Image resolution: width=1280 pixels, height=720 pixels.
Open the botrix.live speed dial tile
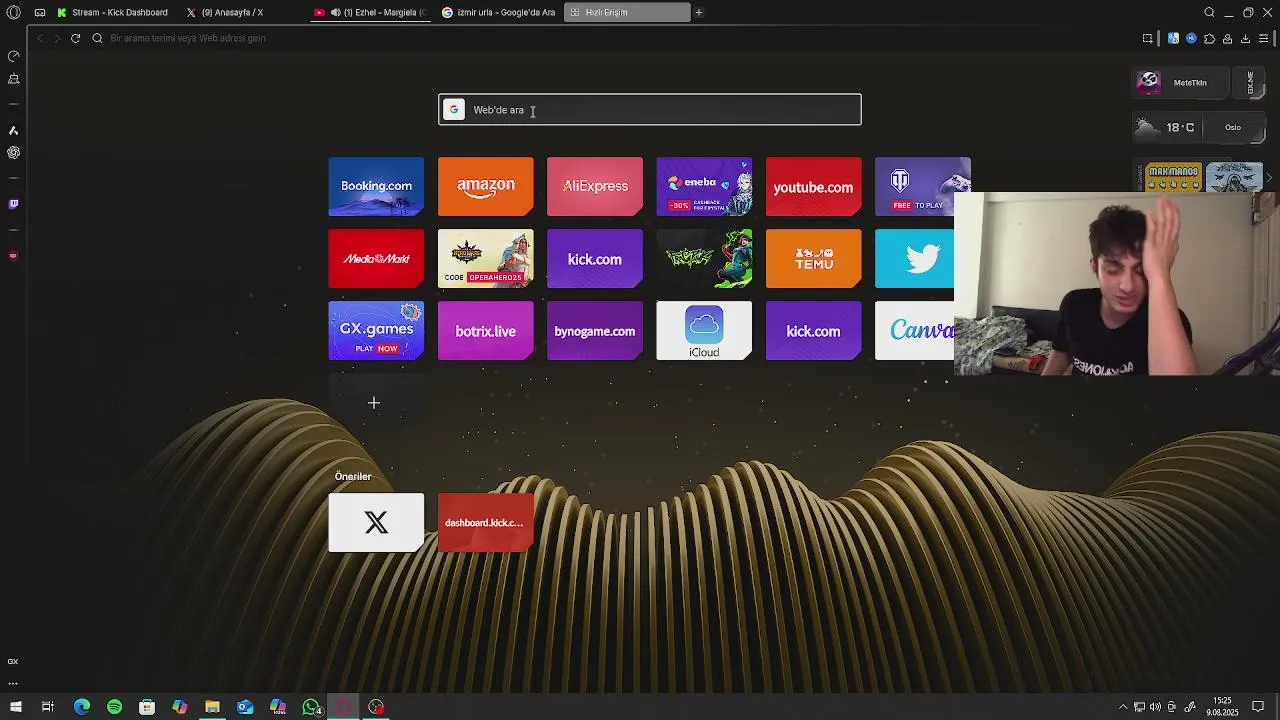pos(485,330)
